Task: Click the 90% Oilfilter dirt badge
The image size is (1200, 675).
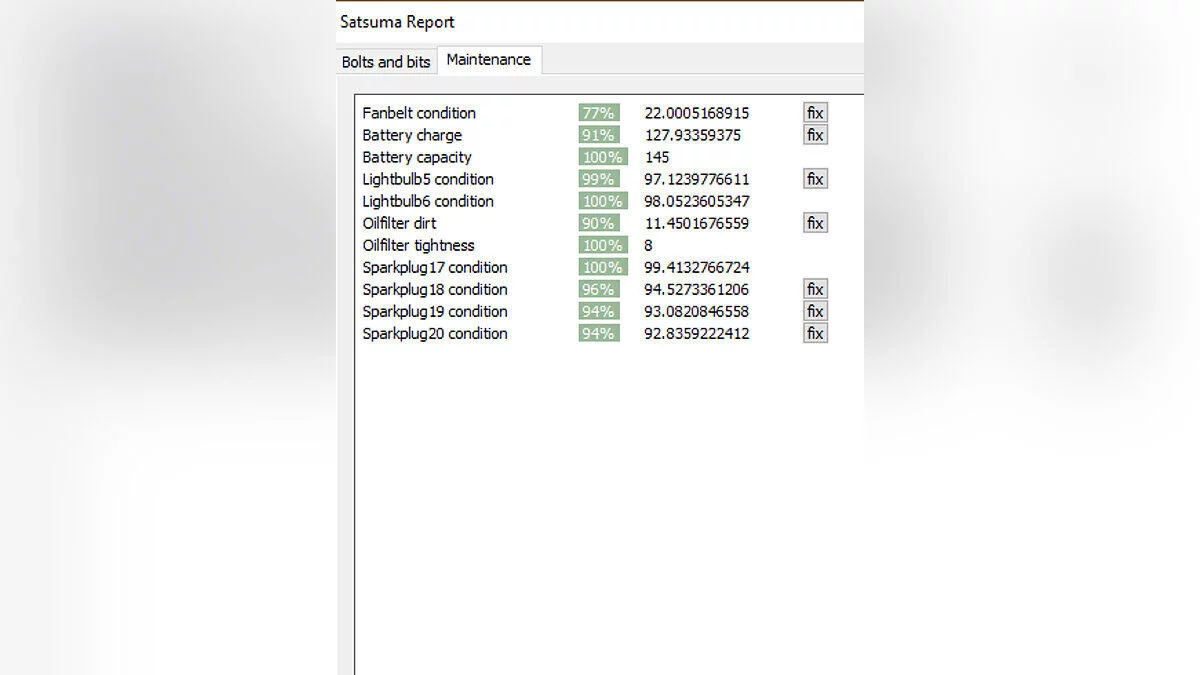Action: (x=599, y=223)
